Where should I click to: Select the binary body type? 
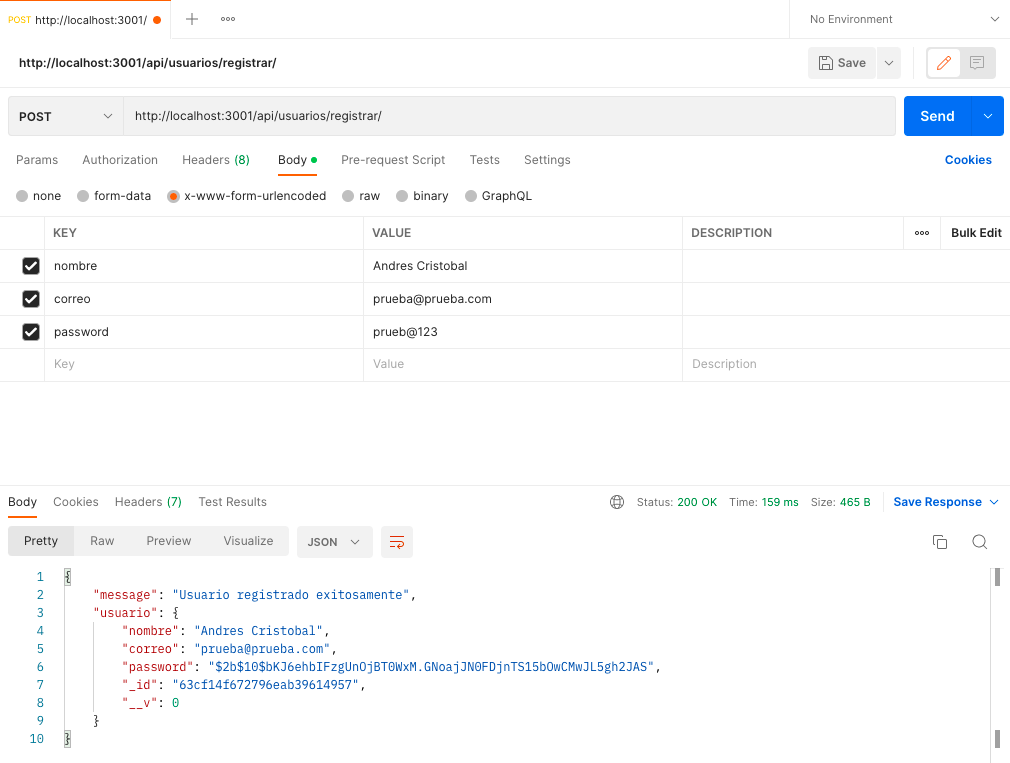click(x=402, y=196)
